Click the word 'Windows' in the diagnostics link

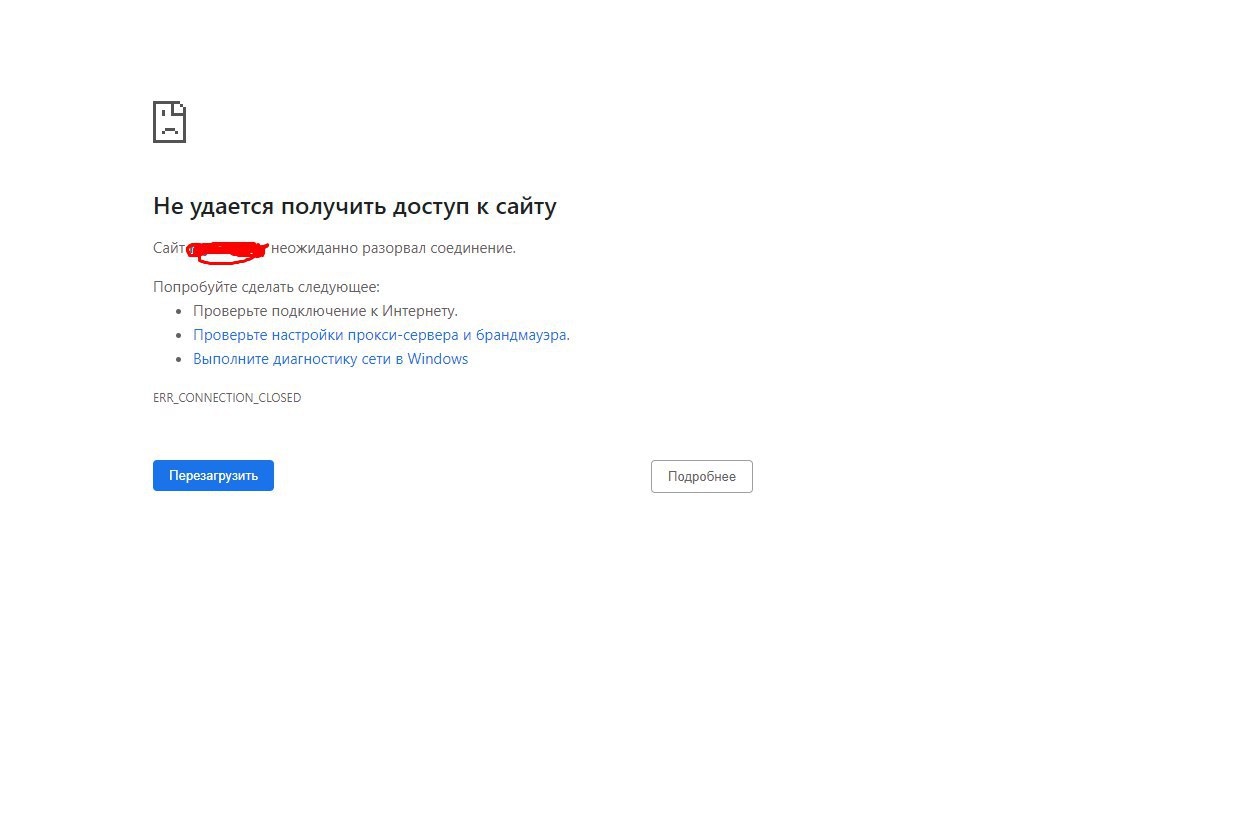[438, 359]
